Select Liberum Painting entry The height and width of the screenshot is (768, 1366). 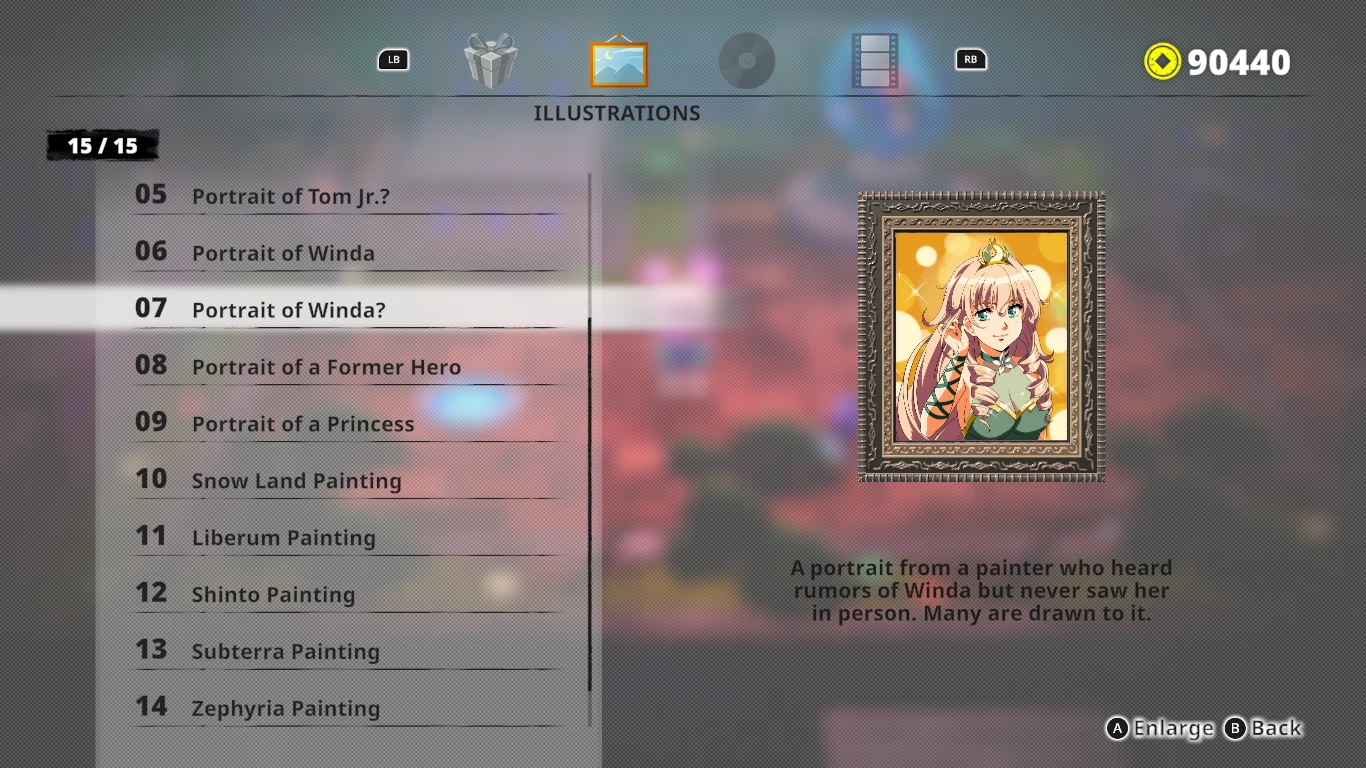coord(345,537)
